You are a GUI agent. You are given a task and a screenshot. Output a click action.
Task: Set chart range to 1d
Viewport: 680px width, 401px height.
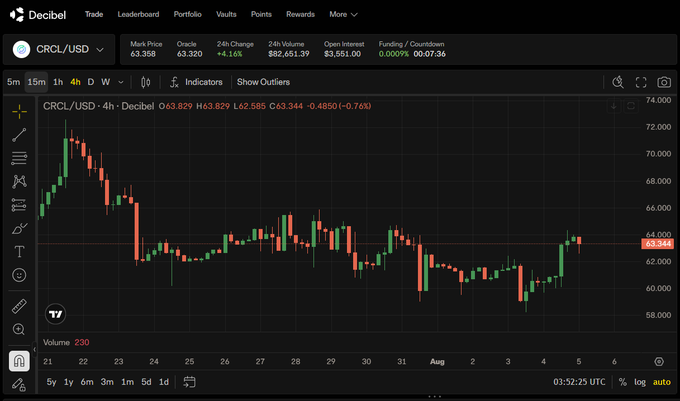163,382
